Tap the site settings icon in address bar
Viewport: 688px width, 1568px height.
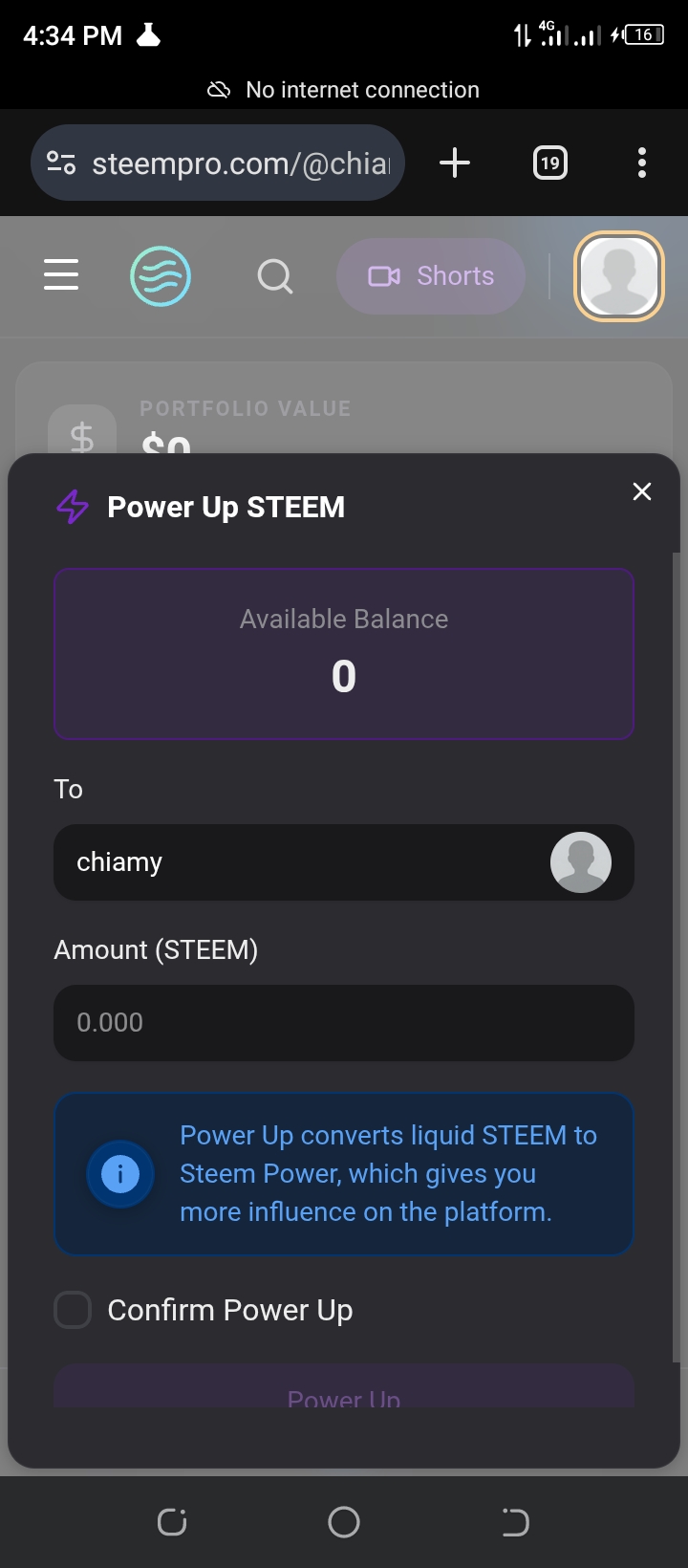[x=61, y=163]
